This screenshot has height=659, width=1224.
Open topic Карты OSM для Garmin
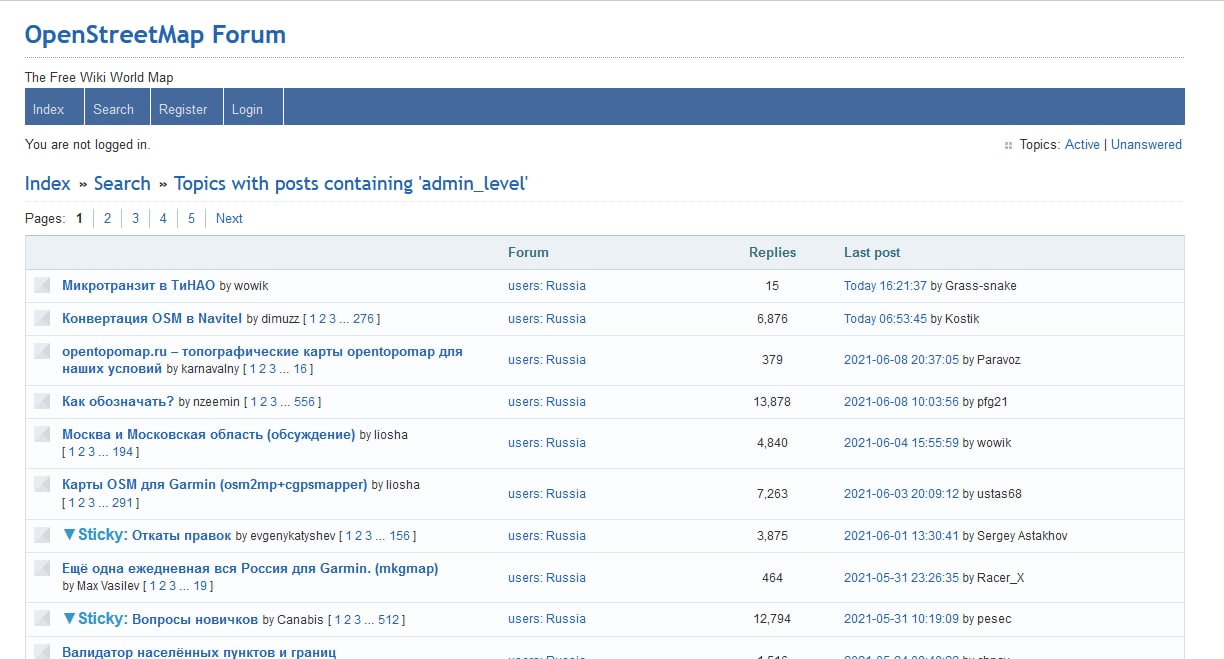pyautogui.click(x=215, y=484)
